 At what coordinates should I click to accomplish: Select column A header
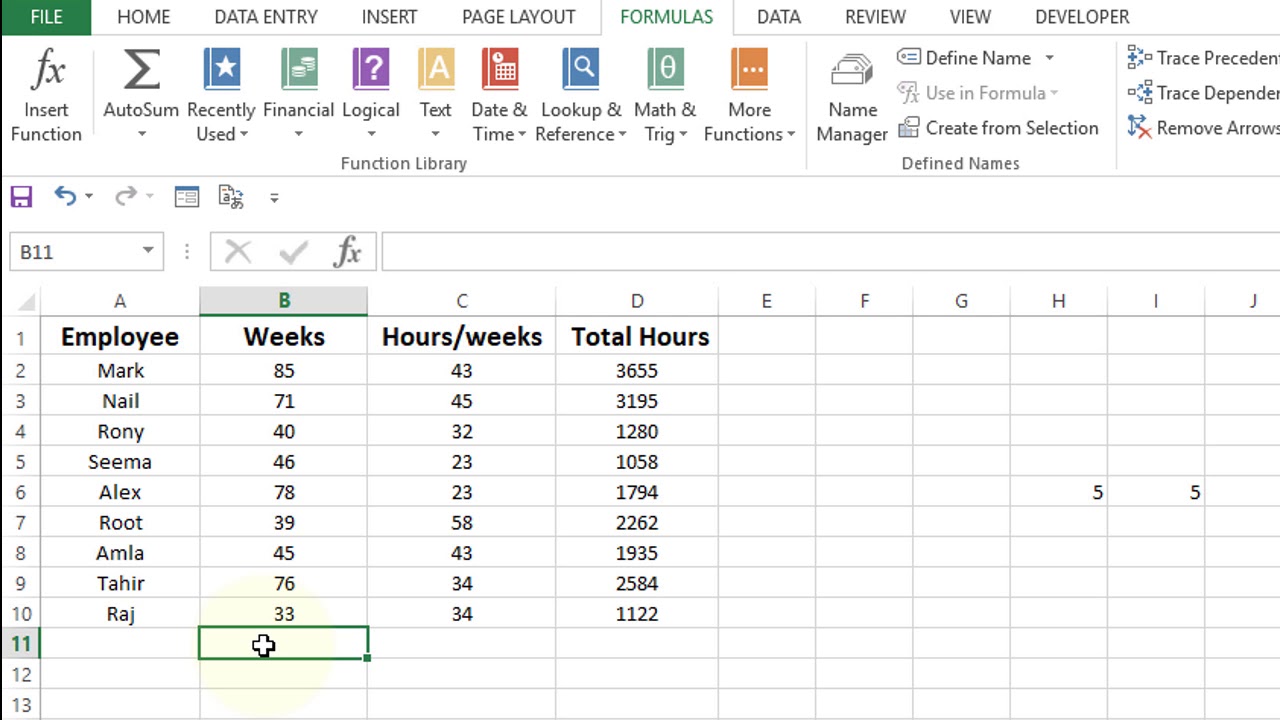coord(119,301)
